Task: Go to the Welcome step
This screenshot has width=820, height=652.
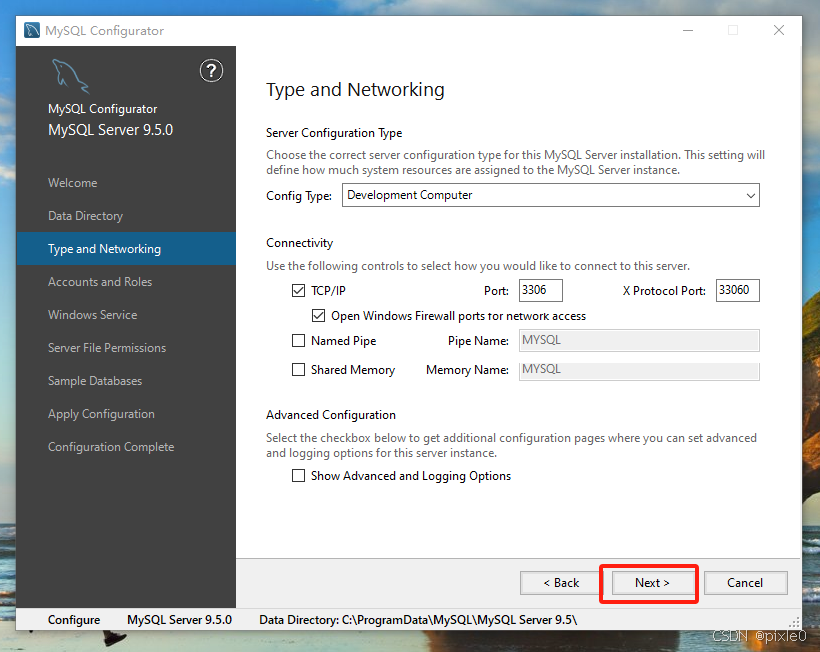Action: pos(73,183)
